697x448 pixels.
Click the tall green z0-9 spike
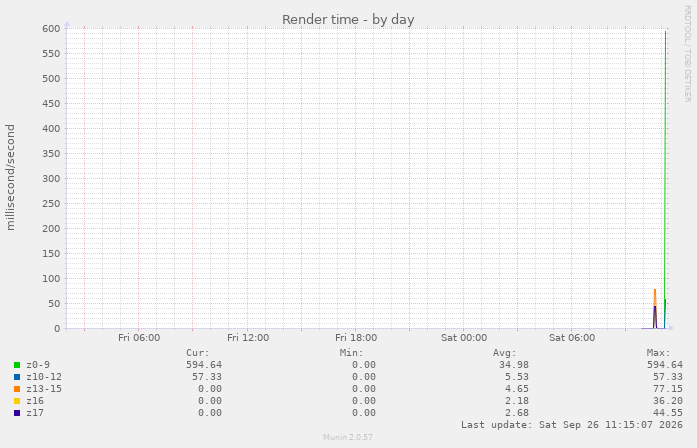(x=665, y=178)
